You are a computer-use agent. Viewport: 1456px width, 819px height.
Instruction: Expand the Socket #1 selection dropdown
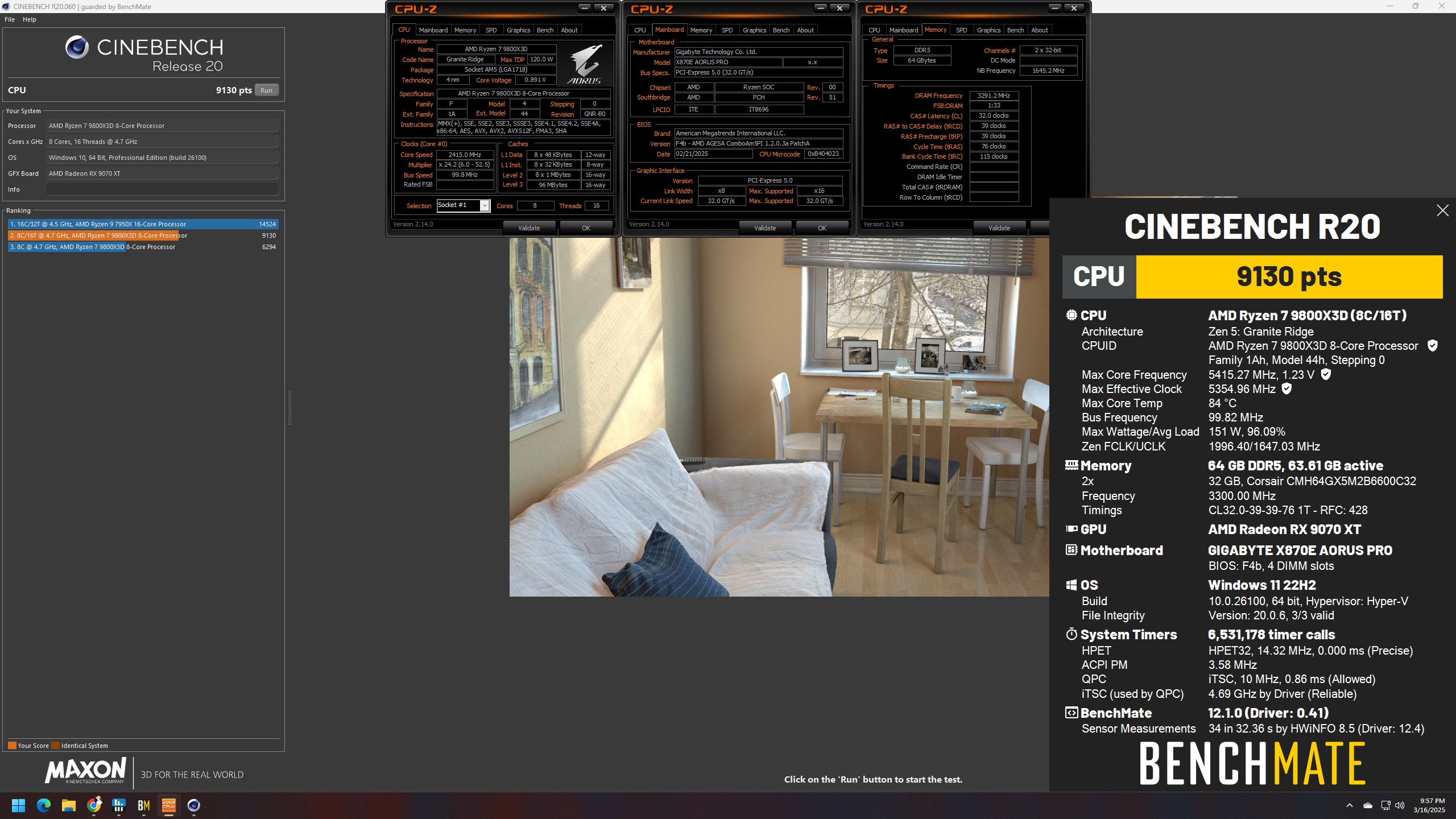click(485, 205)
